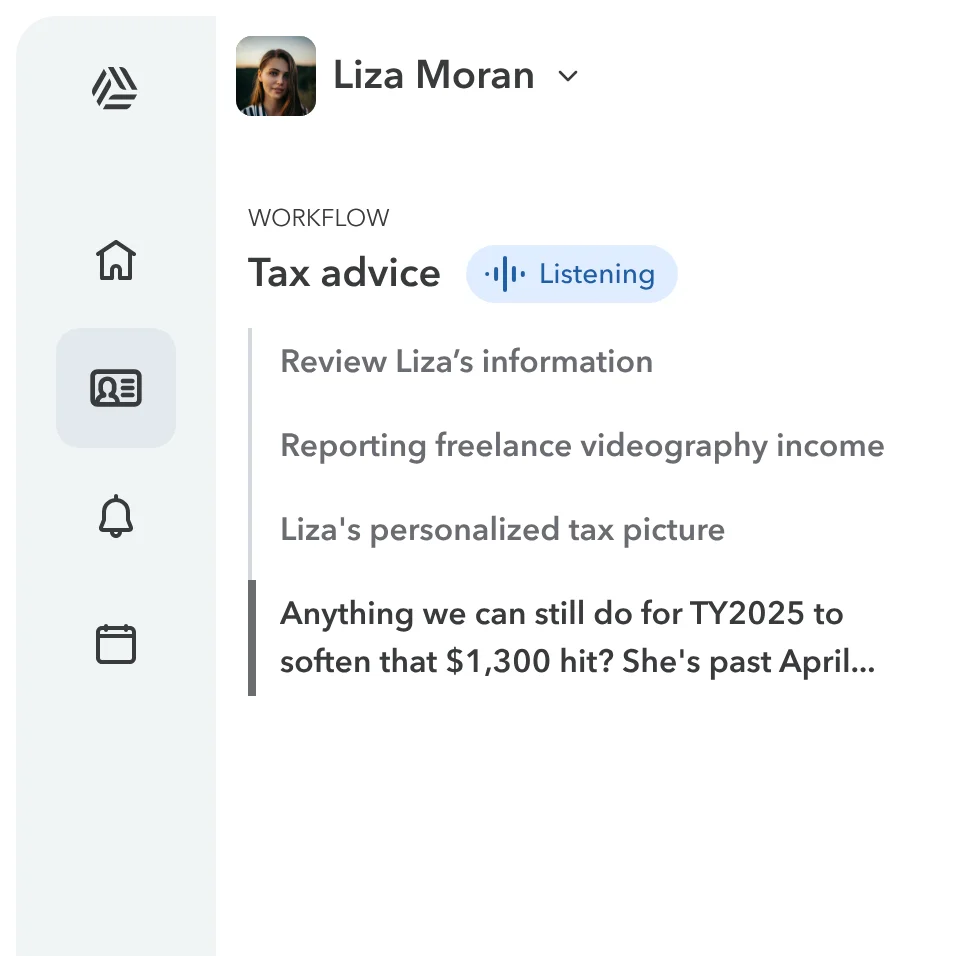Image resolution: width=956 pixels, height=956 pixels.
Task: Click the Tax advice workflow heading
Action: (344, 273)
